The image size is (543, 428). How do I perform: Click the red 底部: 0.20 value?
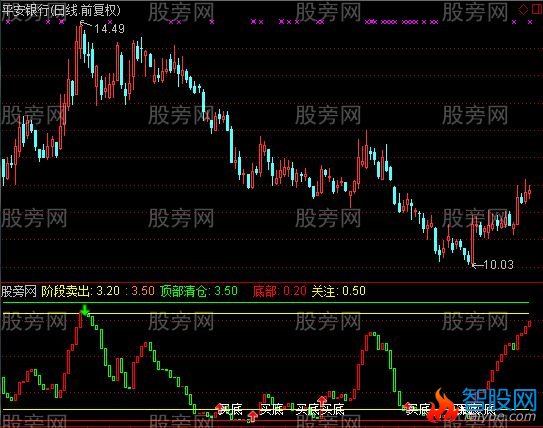tap(279, 291)
